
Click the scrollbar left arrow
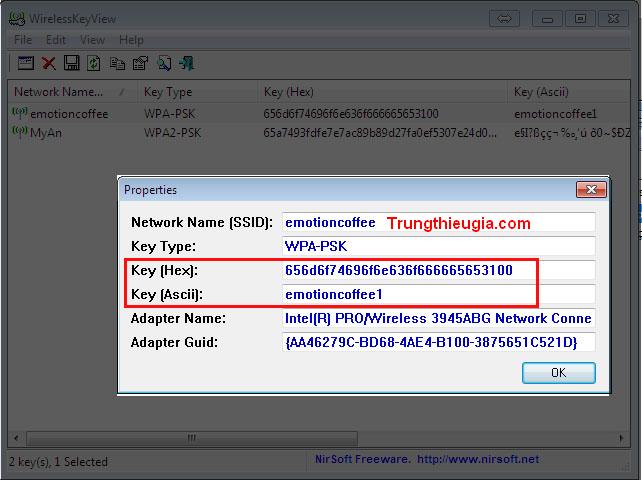[16, 438]
